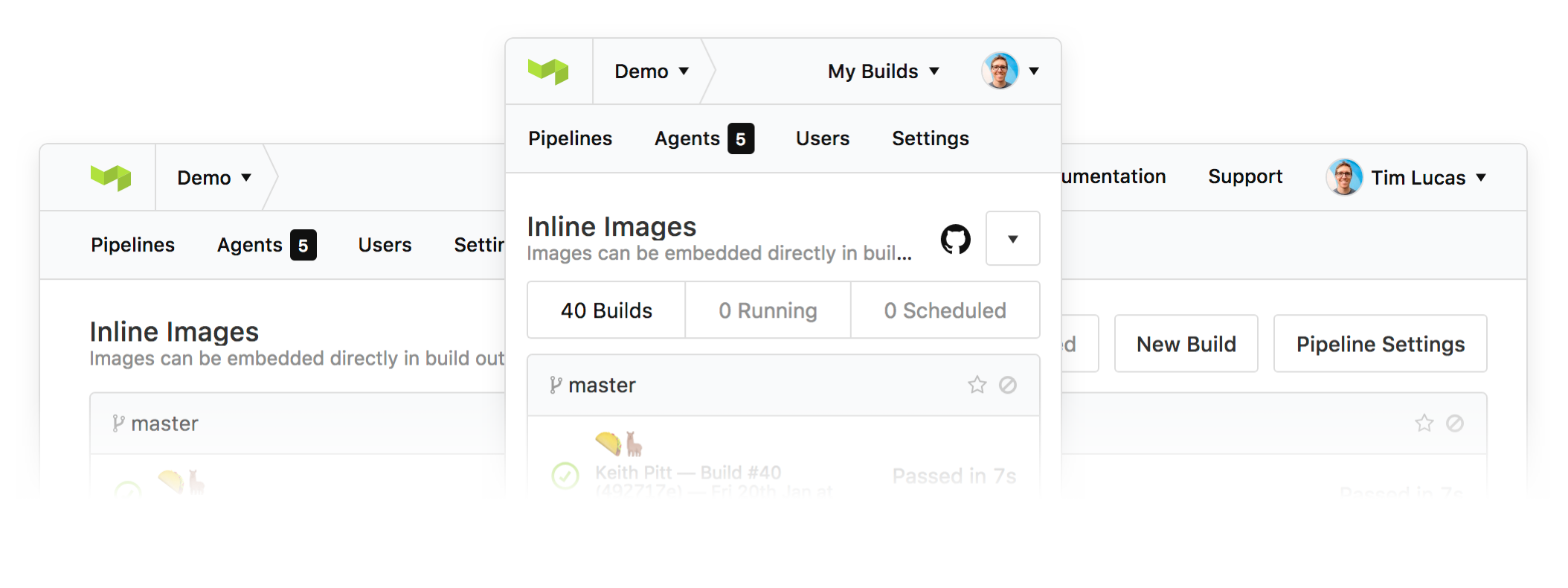Open the Support link
The image size is (1568, 588).
click(1245, 176)
